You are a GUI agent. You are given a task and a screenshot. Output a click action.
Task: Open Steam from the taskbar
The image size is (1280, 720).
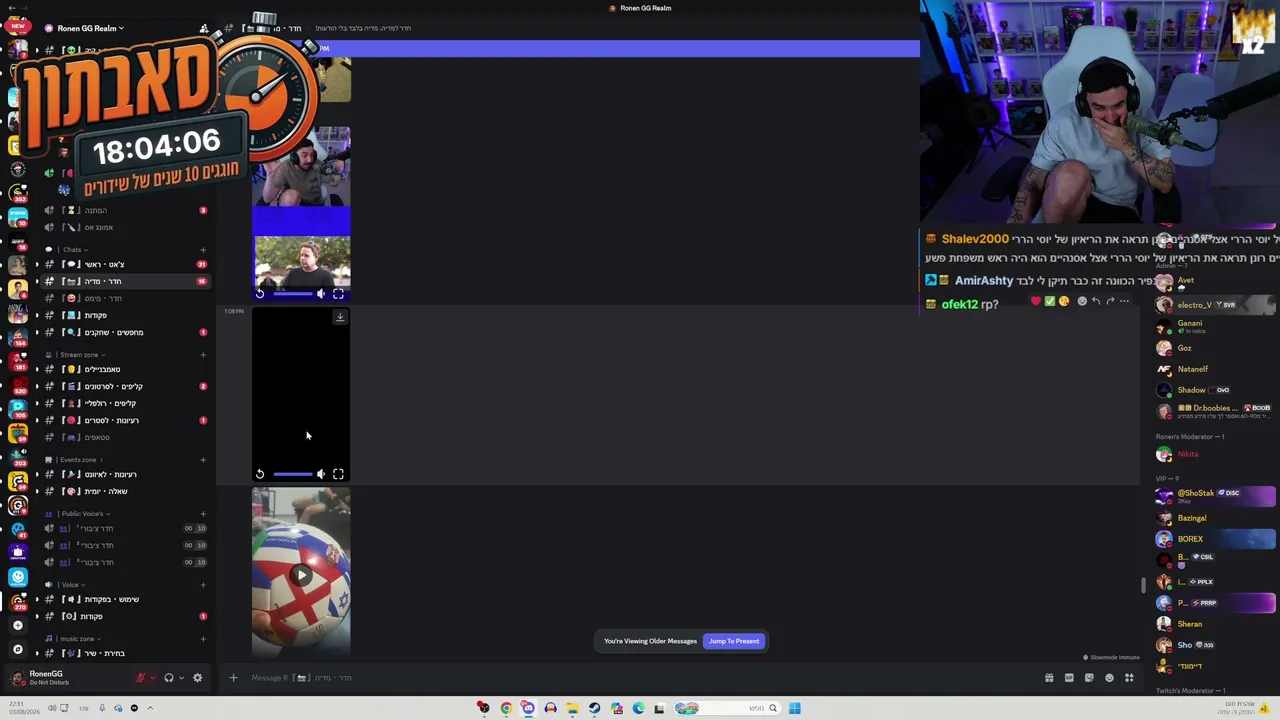click(x=594, y=708)
